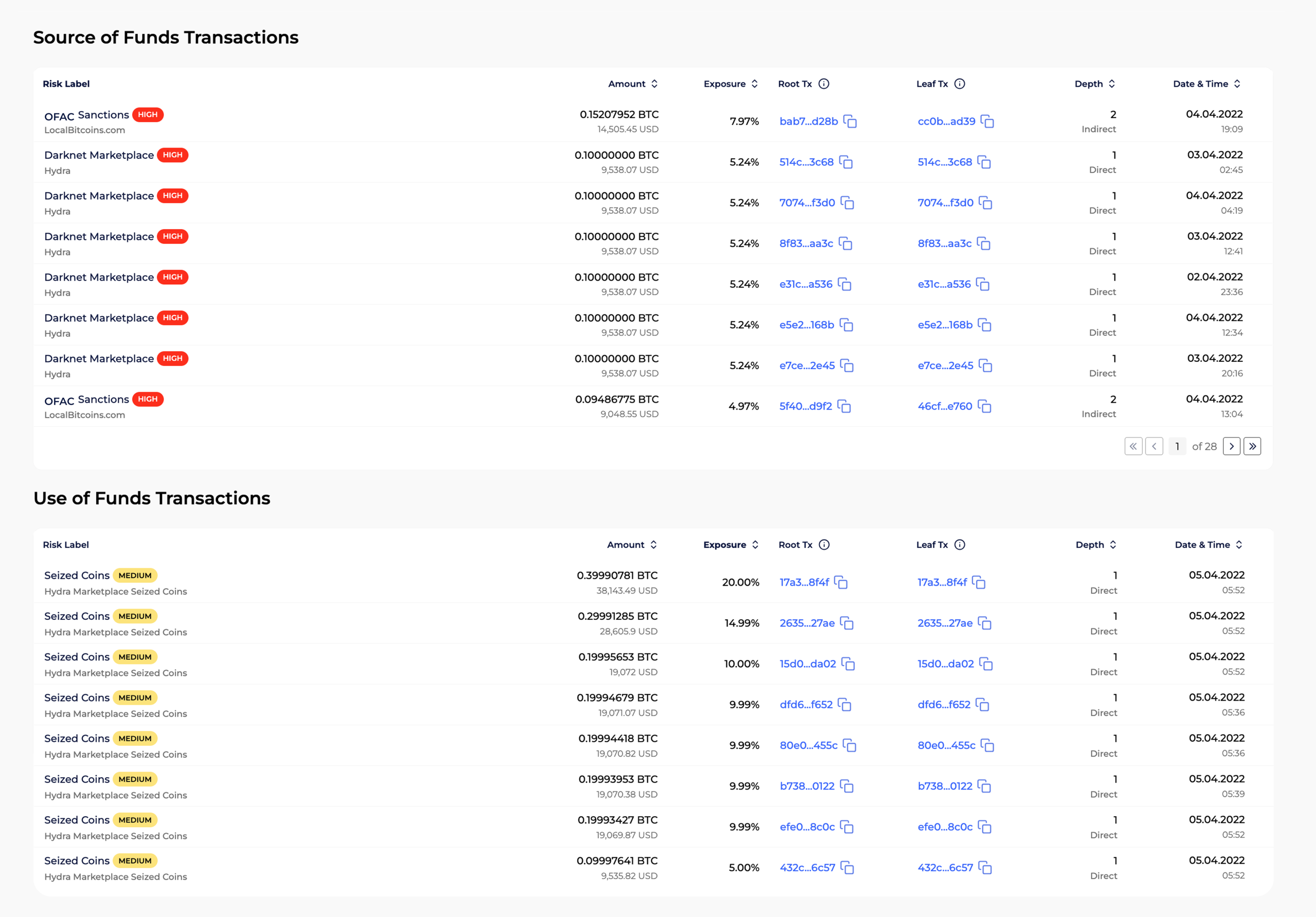
Task: Select the 0.15207952 BTC amount
Action: [x=619, y=115]
